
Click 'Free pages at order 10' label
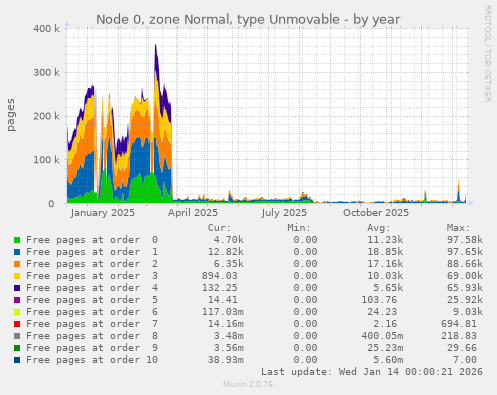click(92, 360)
